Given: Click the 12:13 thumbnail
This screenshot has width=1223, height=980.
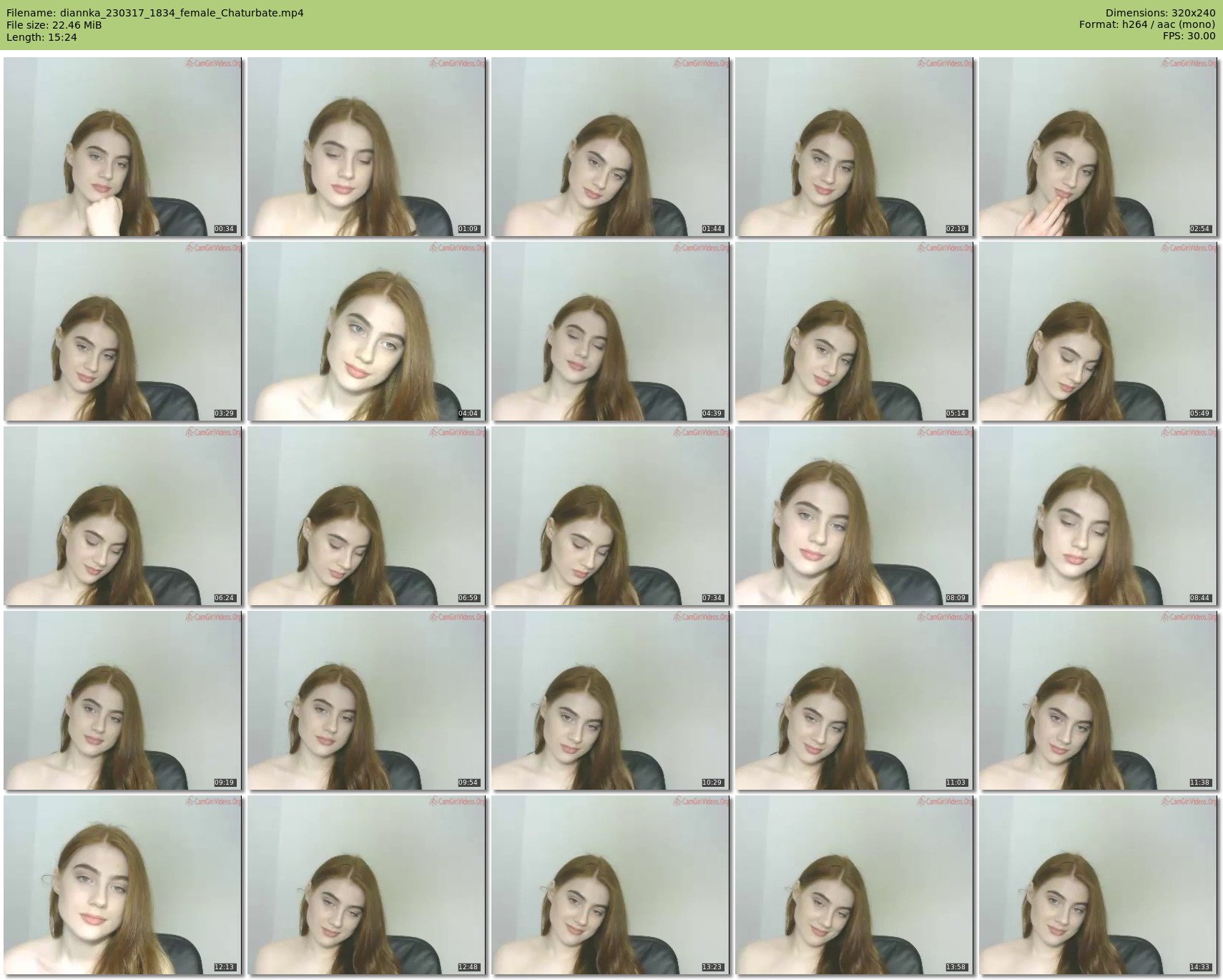Looking at the screenshot, I should (x=122, y=885).
